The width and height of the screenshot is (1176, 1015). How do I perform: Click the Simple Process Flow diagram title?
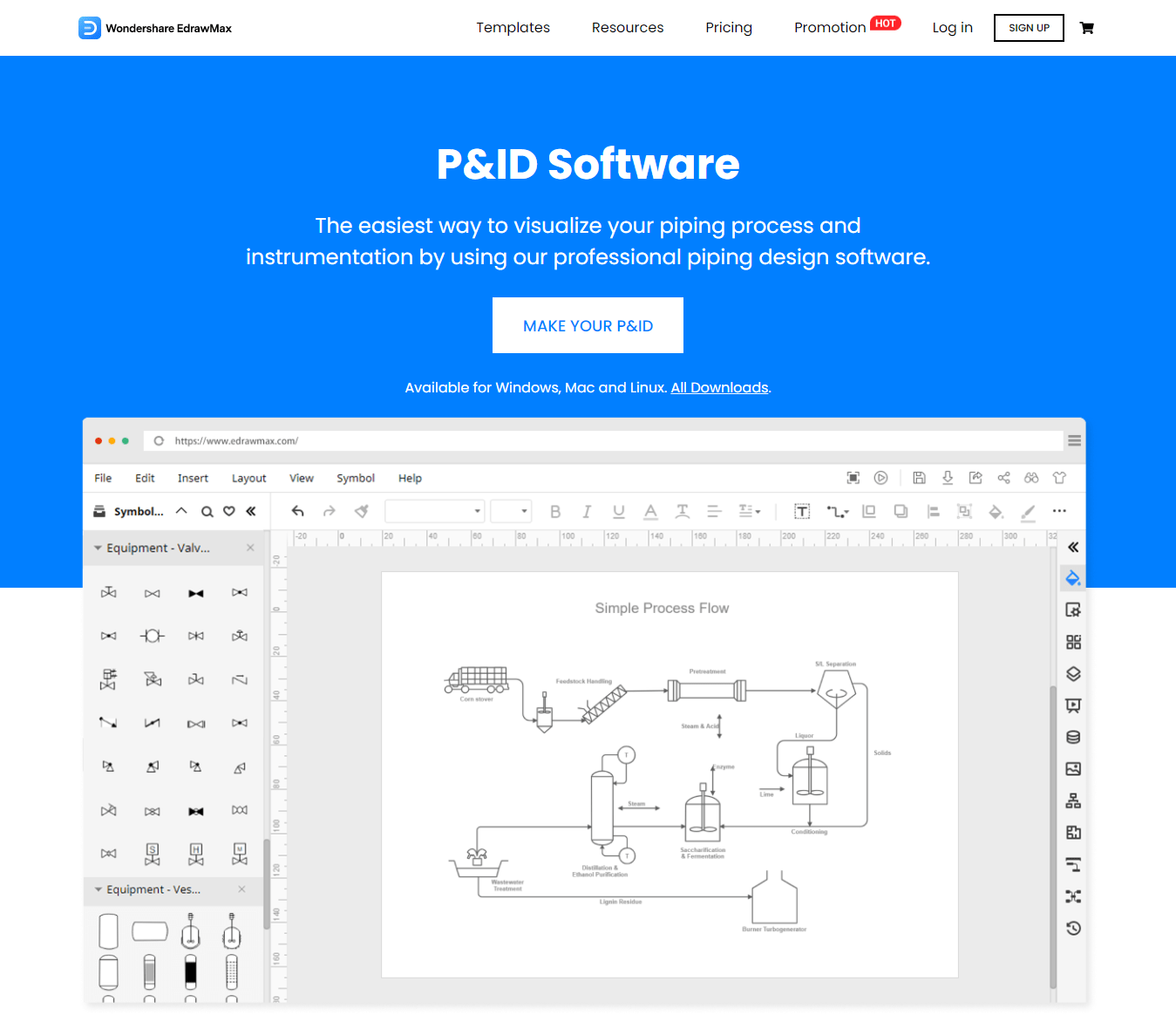point(662,609)
